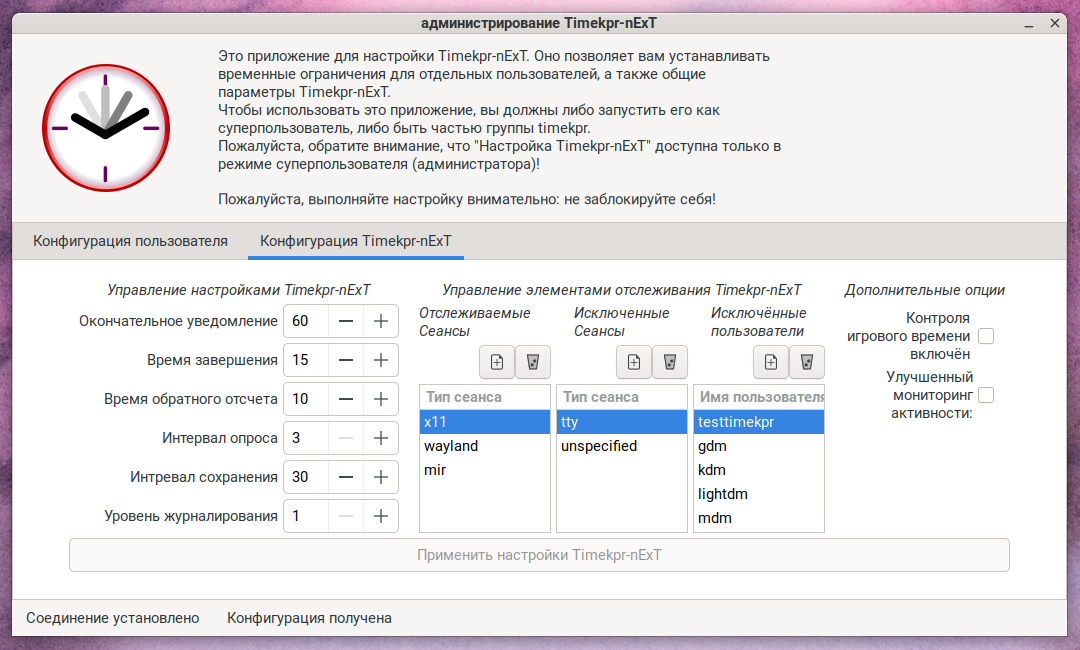Choose lightdm in the excluded users list

pos(723,494)
